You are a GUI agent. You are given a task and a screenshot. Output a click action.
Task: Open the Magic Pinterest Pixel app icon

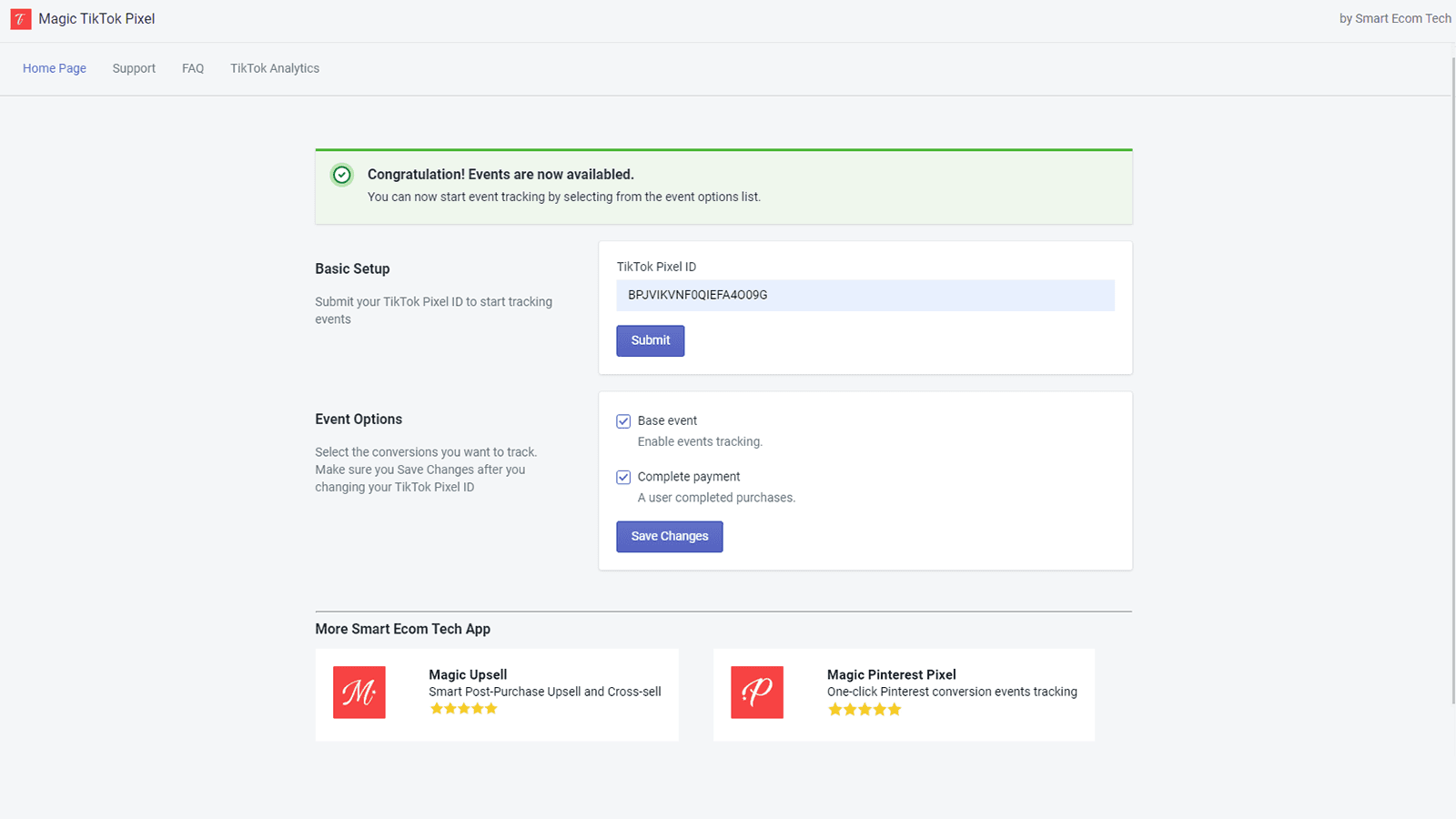tap(757, 693)
